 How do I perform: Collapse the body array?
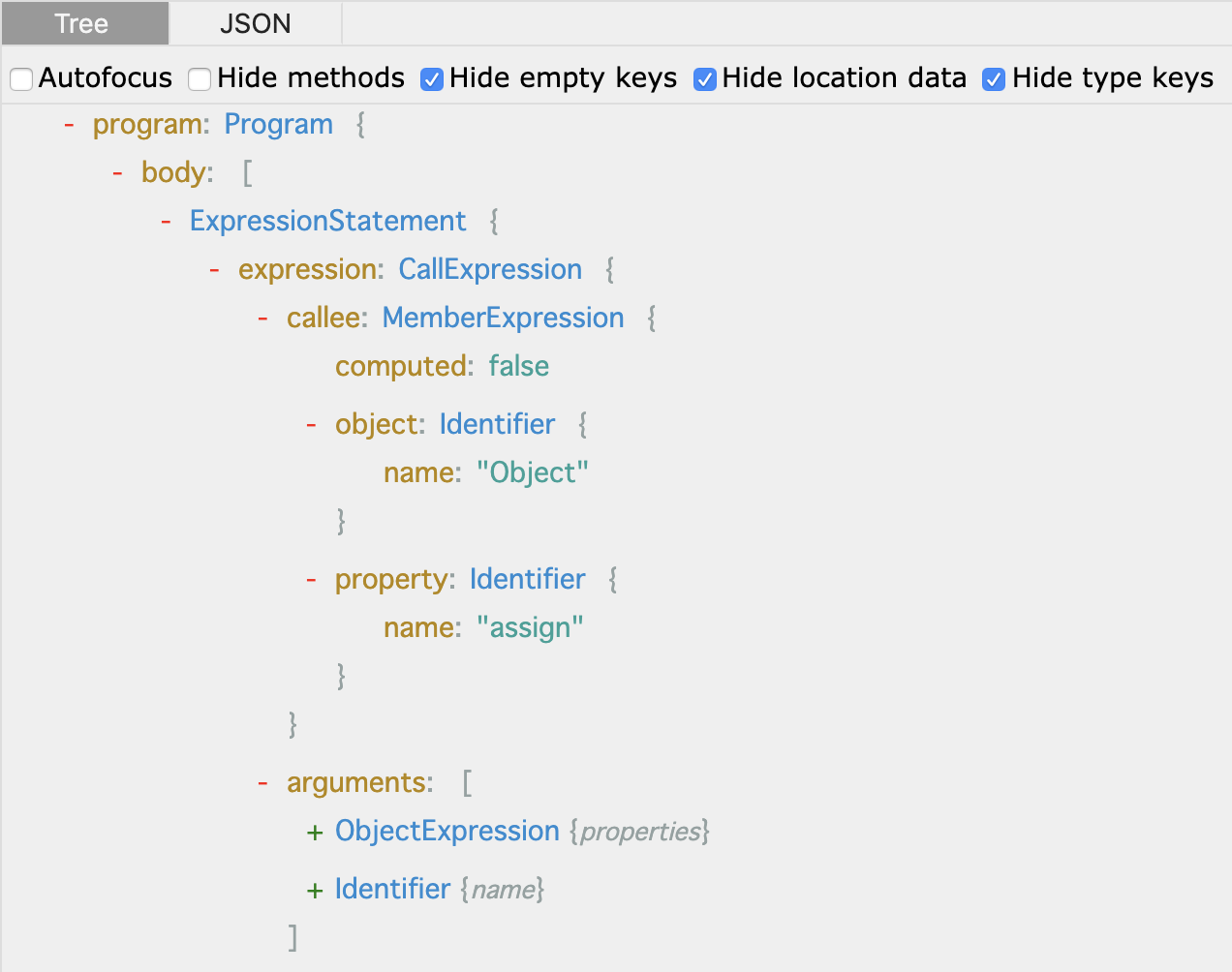[117, 173]
